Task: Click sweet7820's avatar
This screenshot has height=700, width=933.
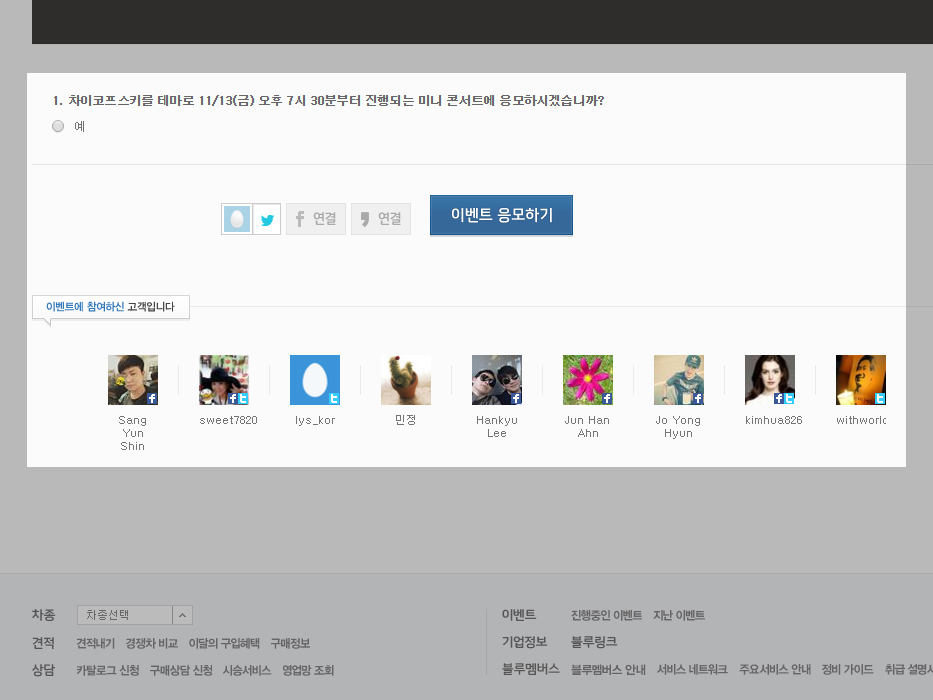Action: click(x=224, y=380)
